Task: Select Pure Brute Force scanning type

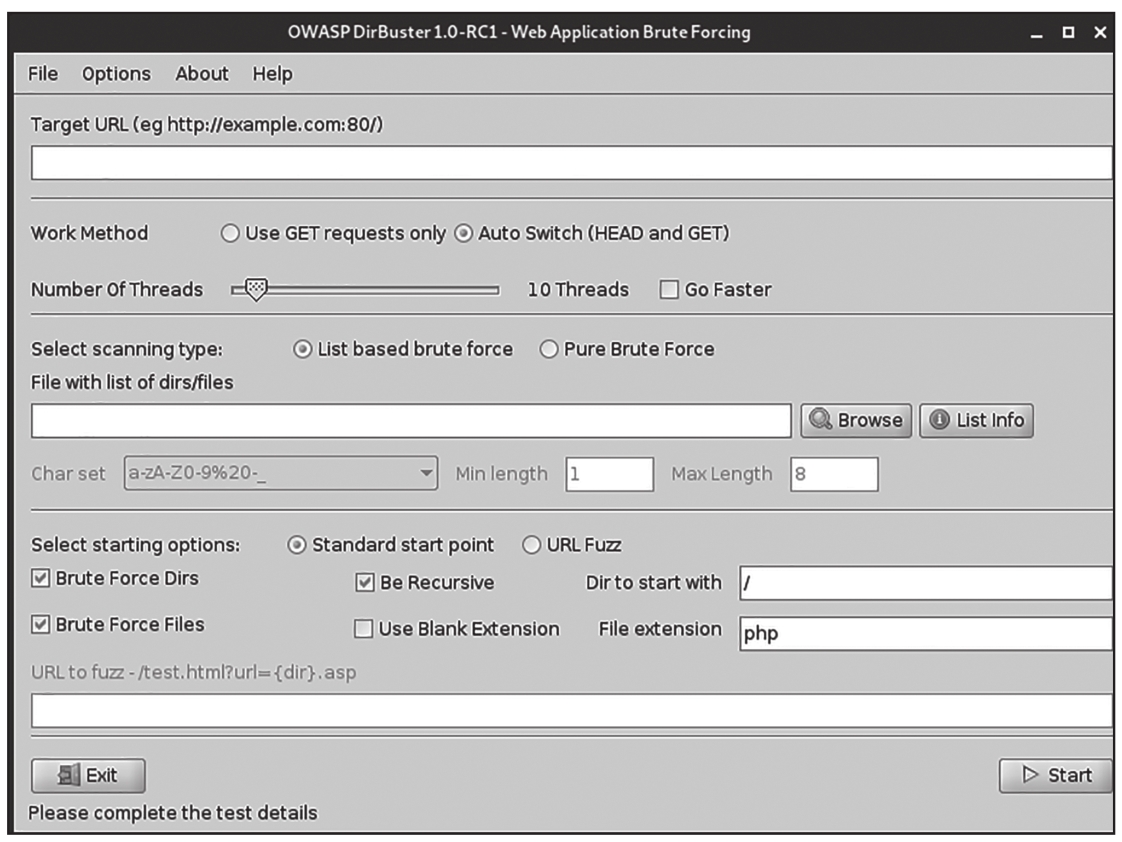Action: (x=549, y=350)
